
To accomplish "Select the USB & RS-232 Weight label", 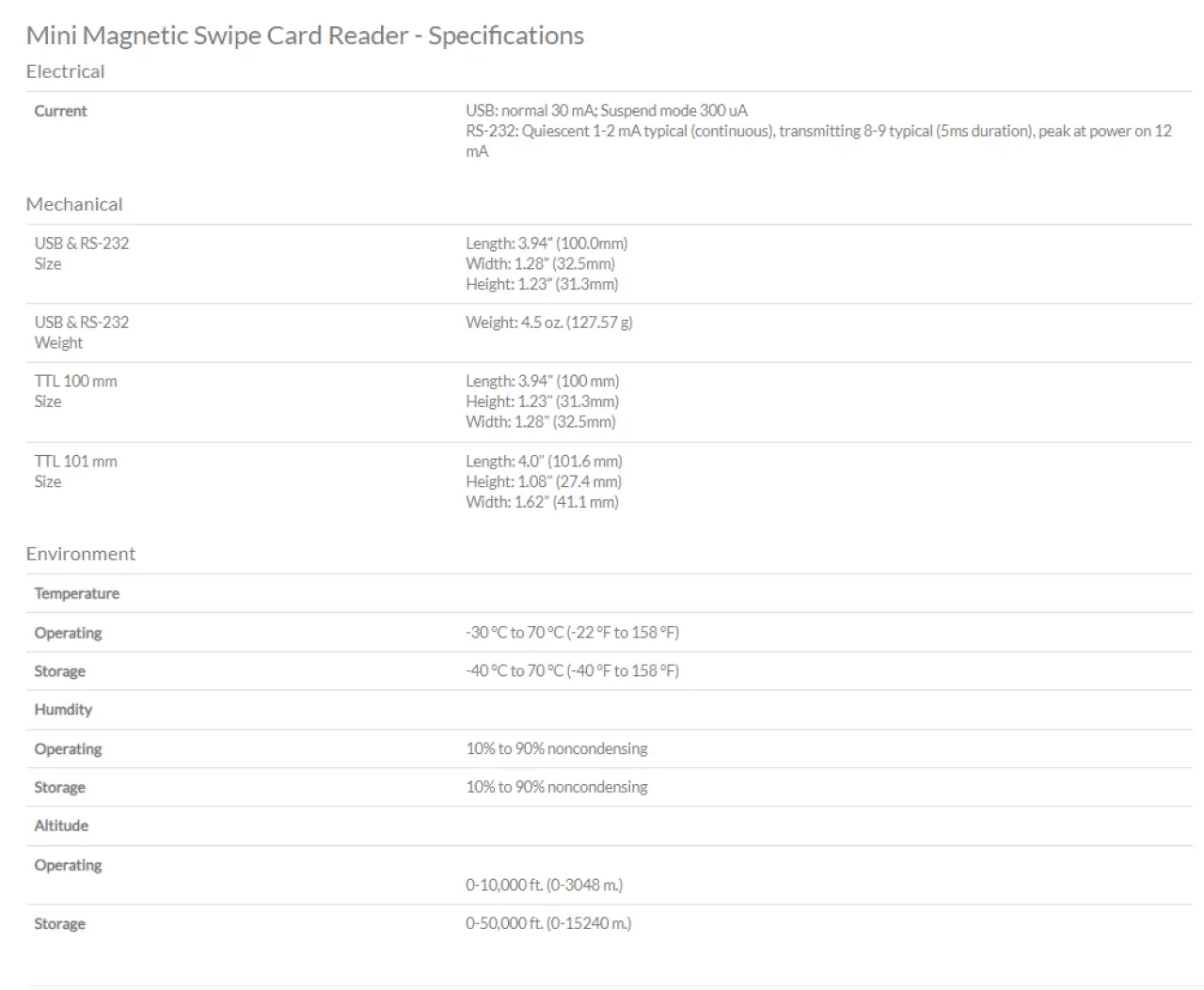I will coord(82,333).
